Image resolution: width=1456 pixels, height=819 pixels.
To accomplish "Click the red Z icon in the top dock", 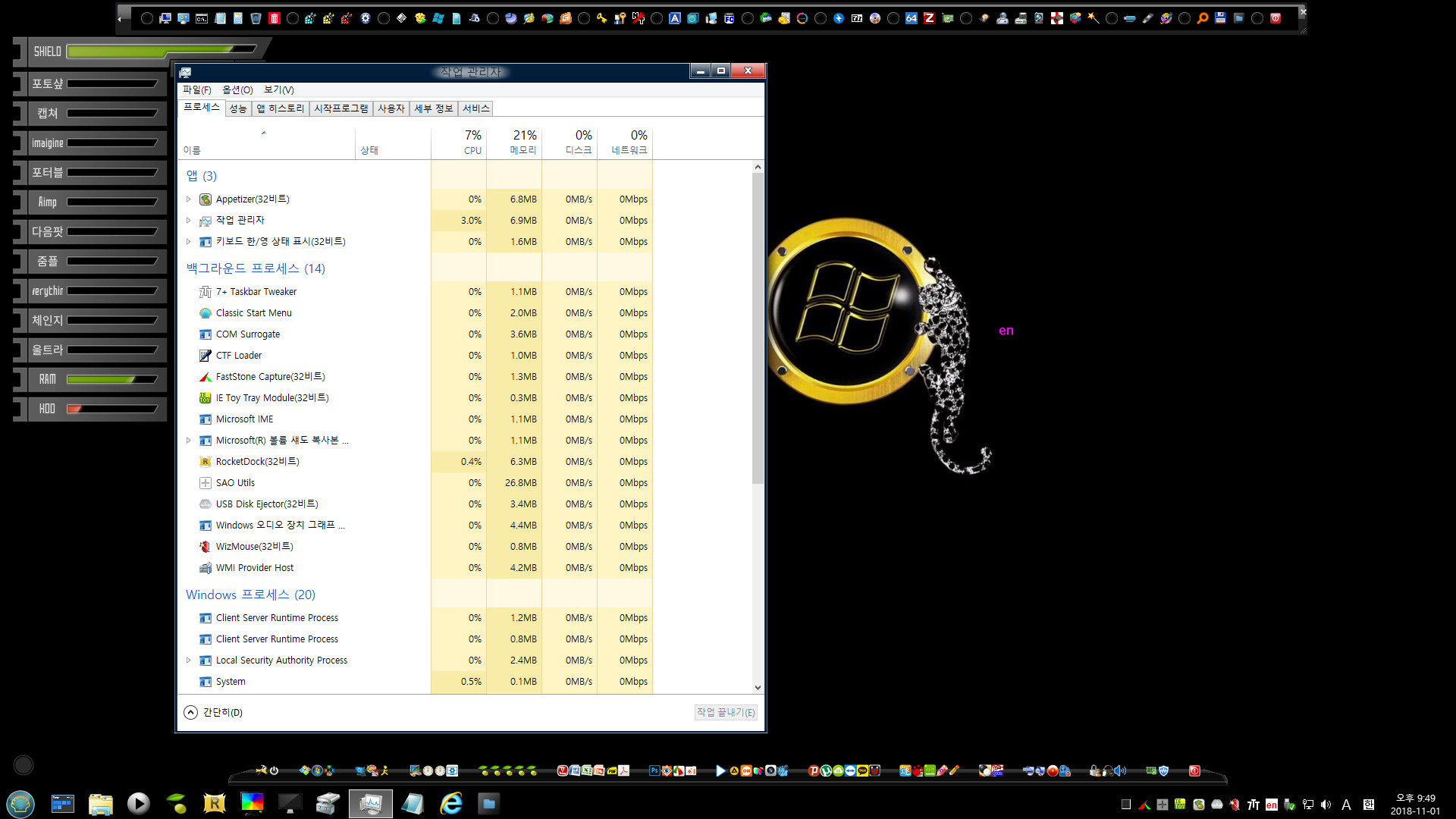I will pyautogui.click(x=929, y=18).
